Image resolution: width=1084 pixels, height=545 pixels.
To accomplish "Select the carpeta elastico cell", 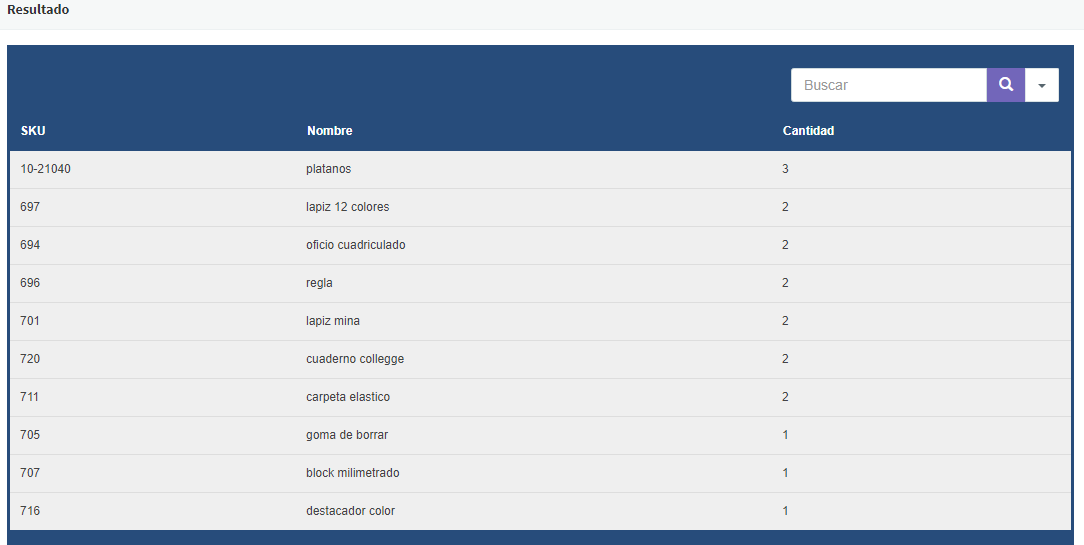I will click(348, 397).
